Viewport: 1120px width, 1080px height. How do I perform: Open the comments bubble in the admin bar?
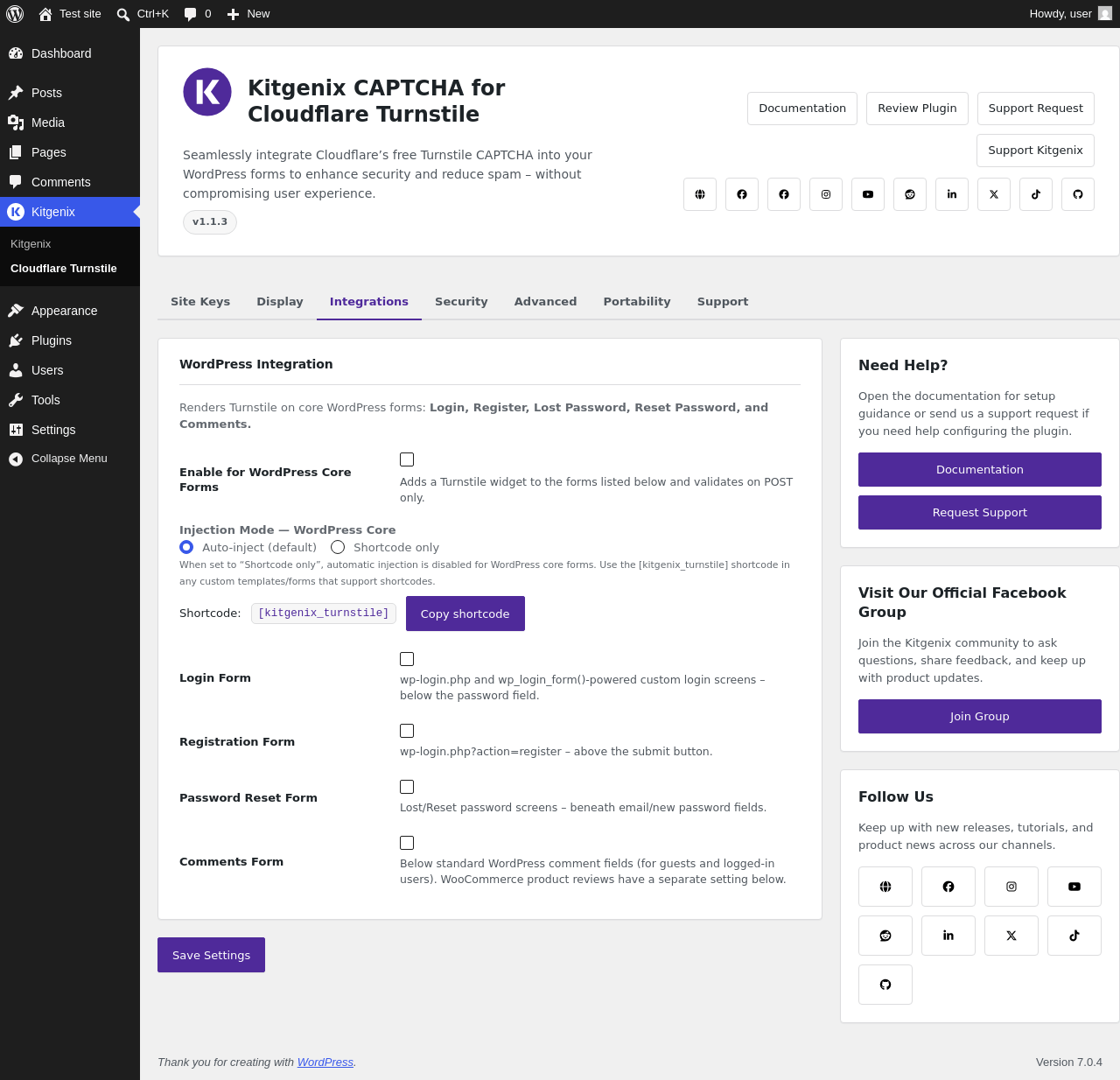pos(198,14)
